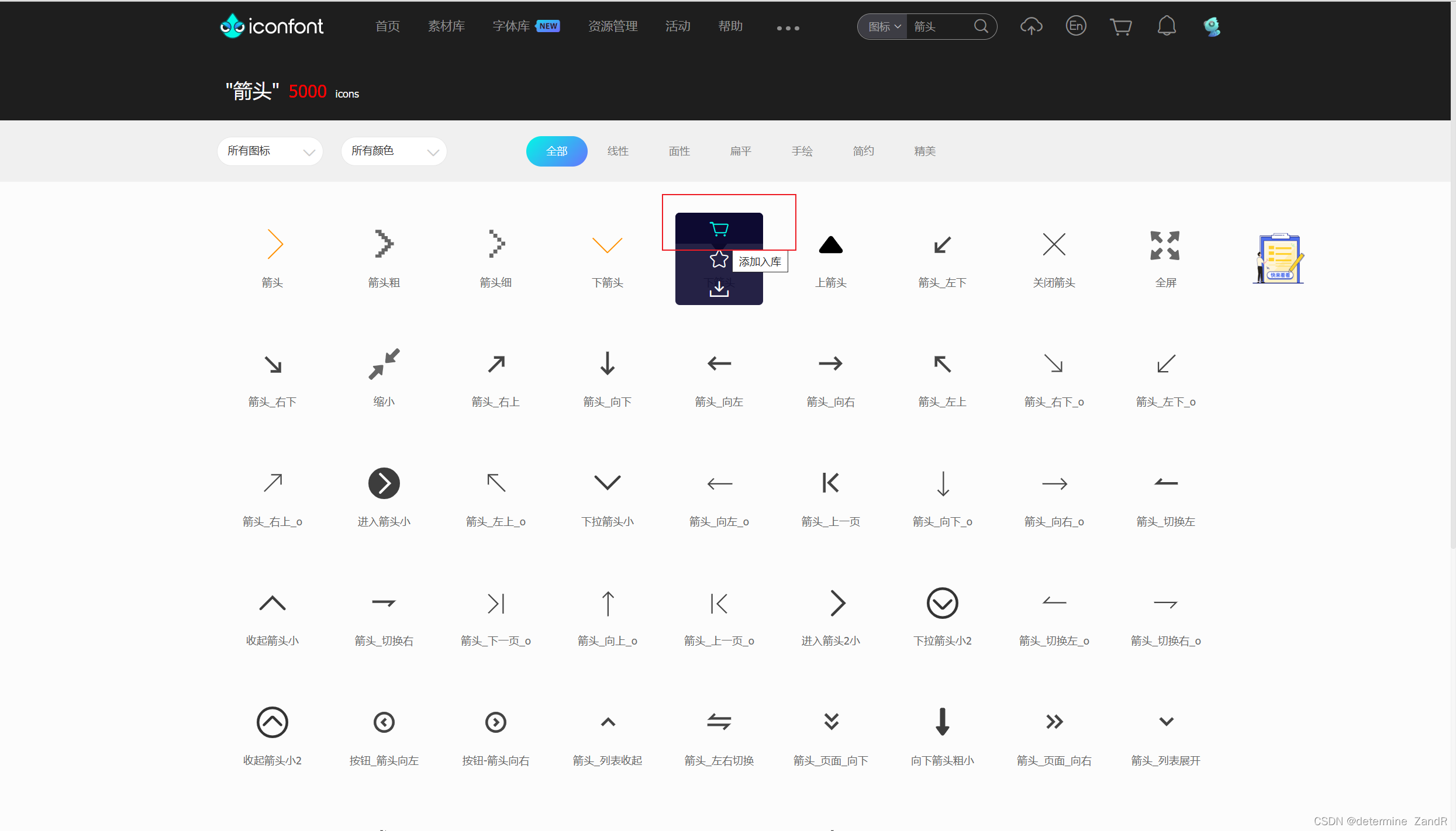Open the 素材库 menu item
Image resolution: width=1456 pixels, height=831 pixels.
tap(446, 26)
